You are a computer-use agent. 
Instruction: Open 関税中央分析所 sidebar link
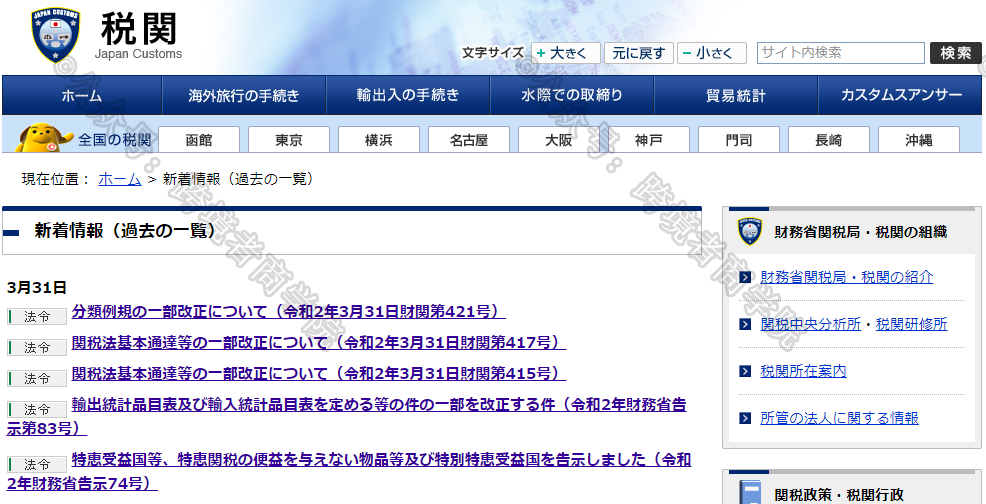810,324
